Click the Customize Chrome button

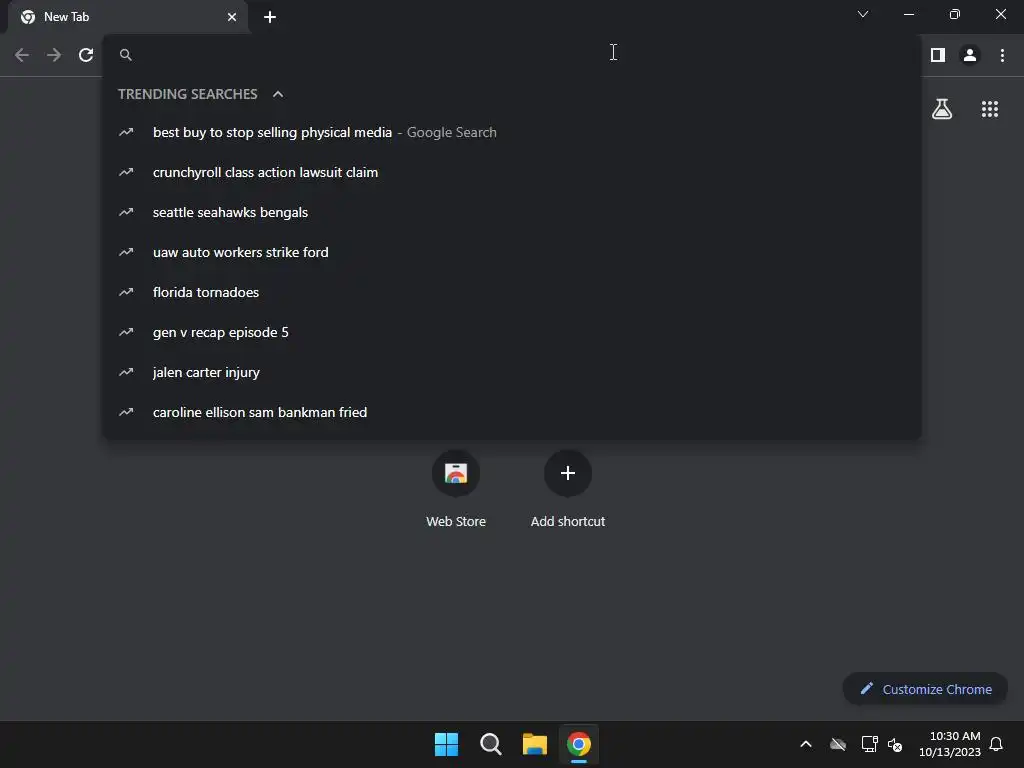tap(925, 689)
